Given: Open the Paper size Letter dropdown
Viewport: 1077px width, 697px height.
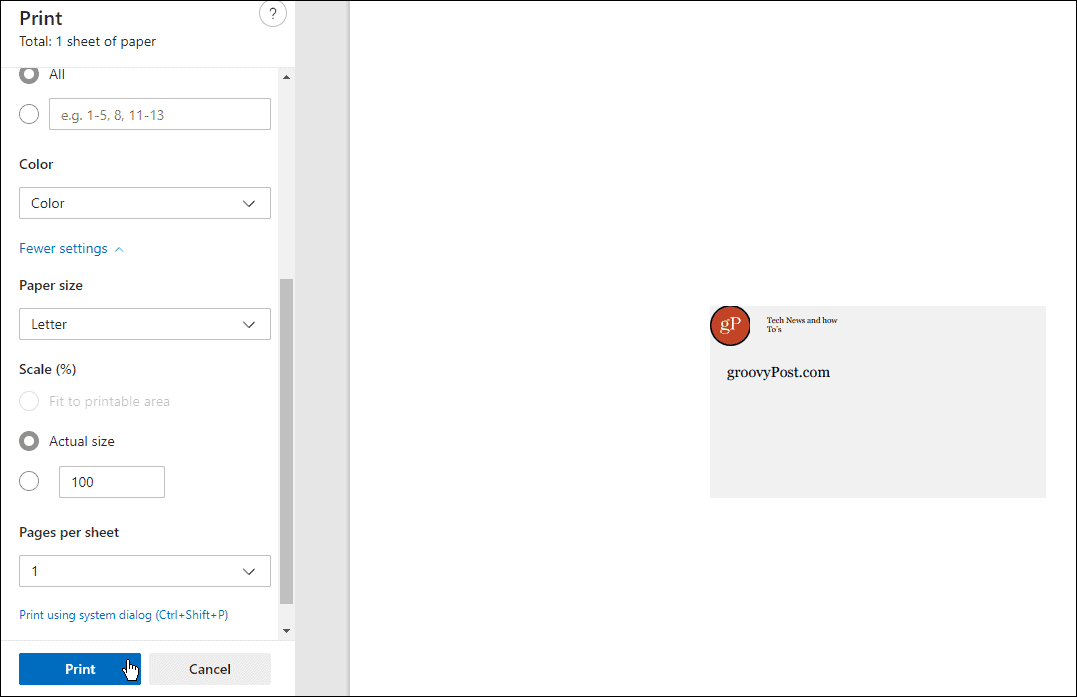Looking at the screenshot, I should (x=145, y=324).
